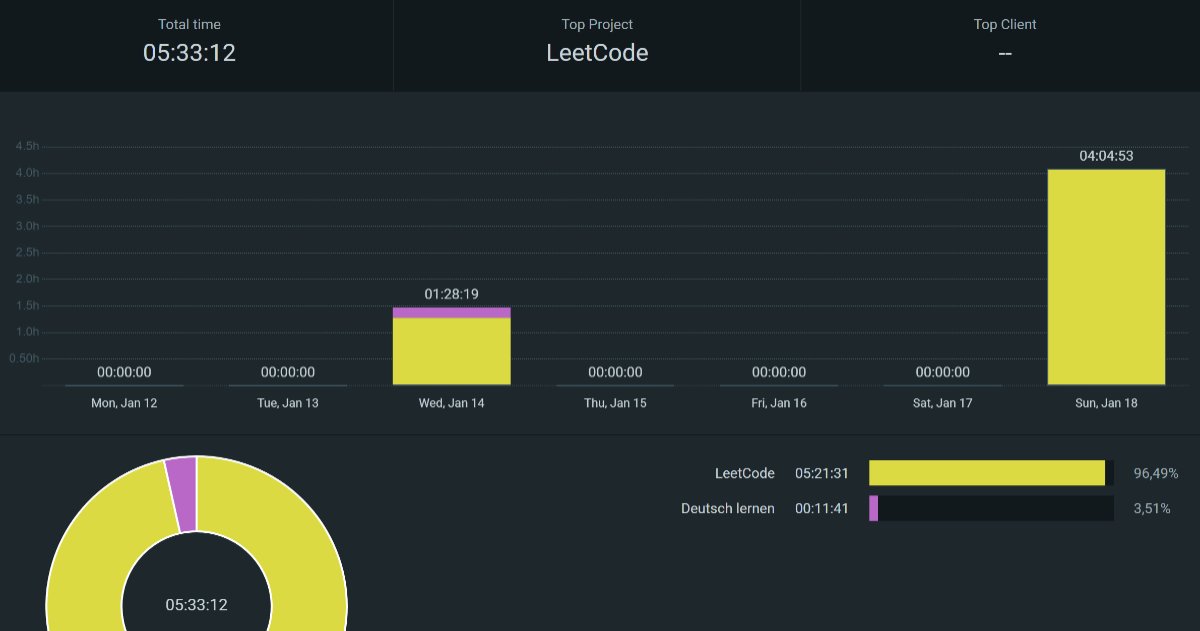Click the purple slice of the donut chart

(x=182, y=494)
